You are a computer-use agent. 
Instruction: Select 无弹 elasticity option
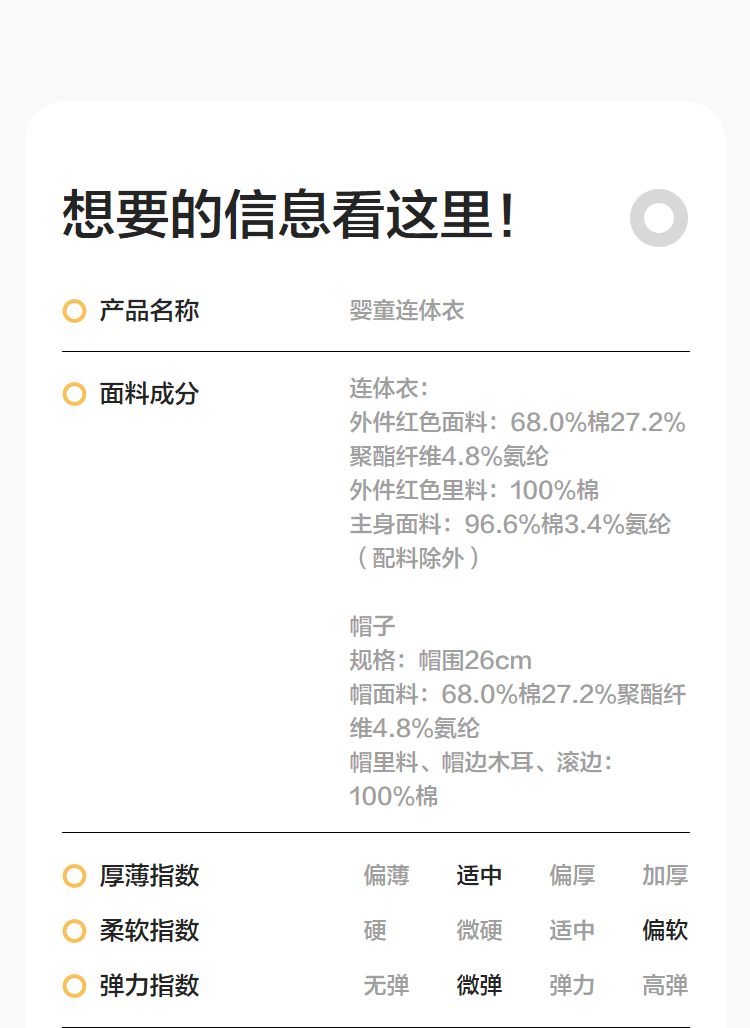(x=386, y=986)
